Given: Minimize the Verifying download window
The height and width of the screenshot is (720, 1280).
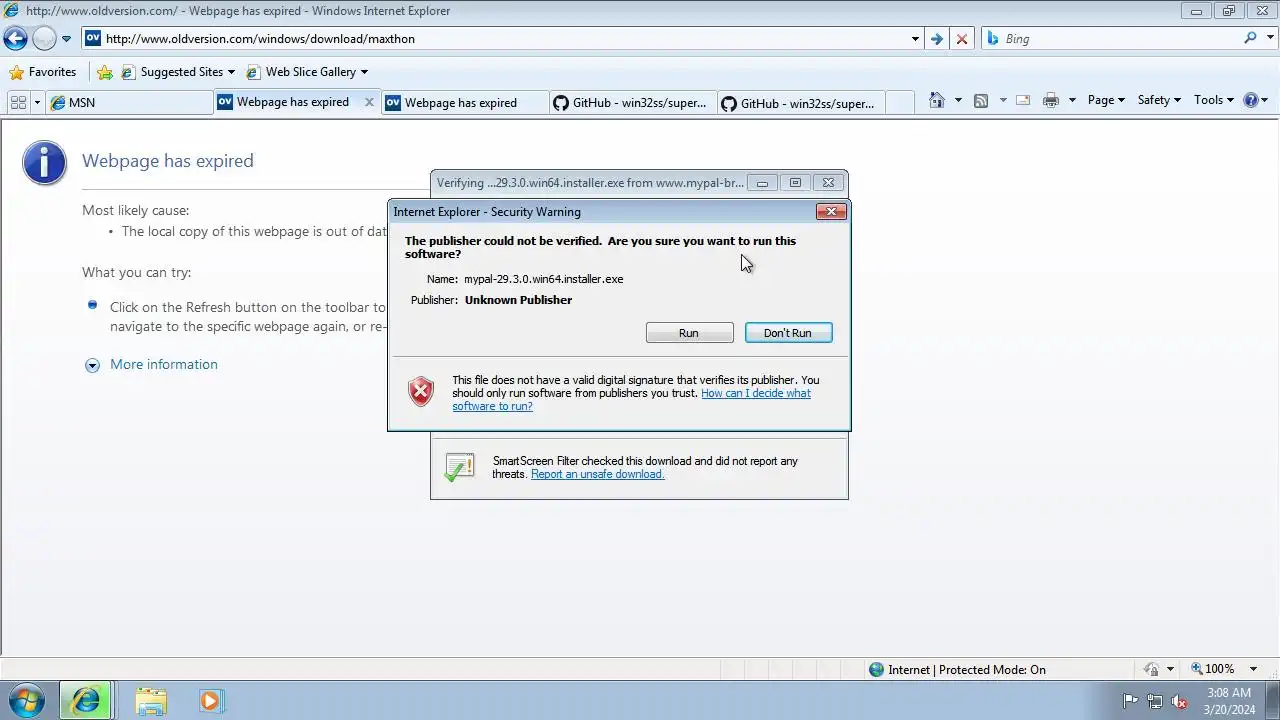Looking at the screenshot, I should 762,183.
